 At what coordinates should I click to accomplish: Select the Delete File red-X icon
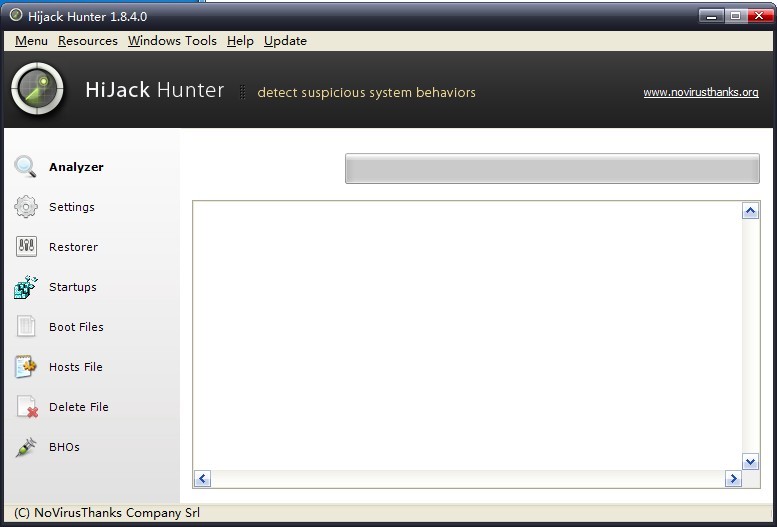(26, 407)
